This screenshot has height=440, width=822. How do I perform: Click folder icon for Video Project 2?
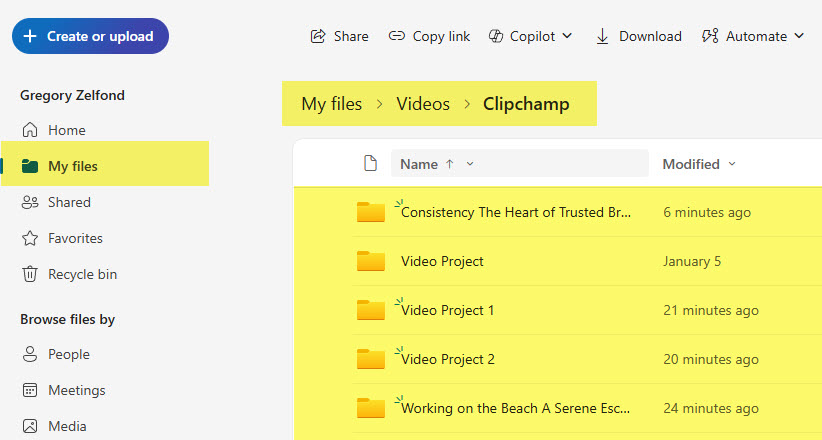(x=371, y=359)
